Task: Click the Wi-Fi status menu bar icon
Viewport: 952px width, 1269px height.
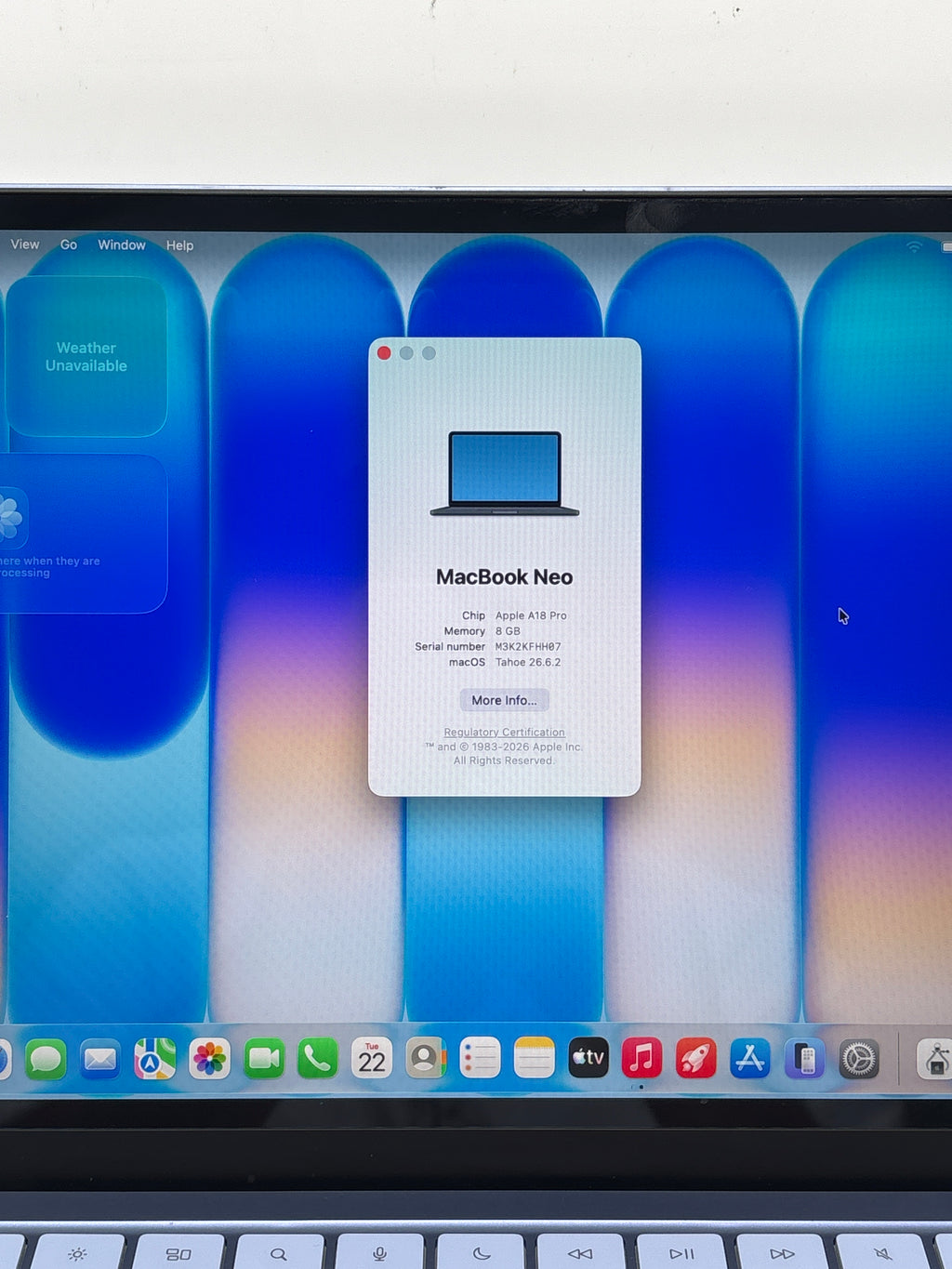Action: click(914, 246)
